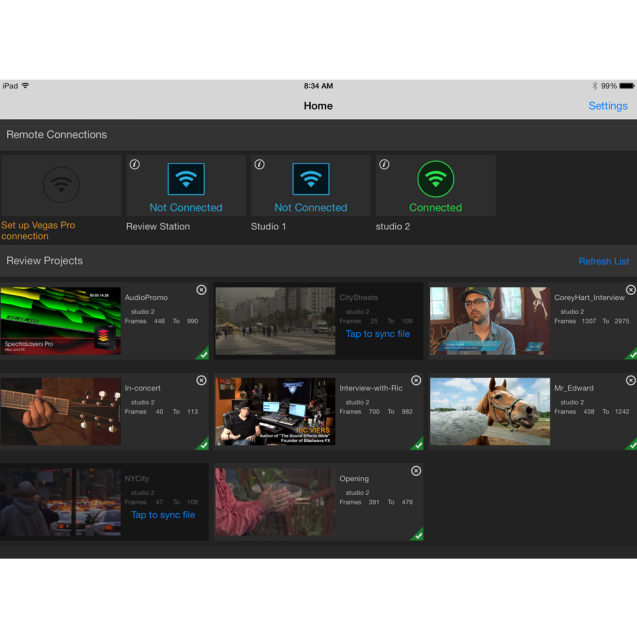Image resolution: width=637 pixels, height=637 pixels.
Task: Select the Studio 1 Wi-Fi connection icon
Action: point(310,180)
